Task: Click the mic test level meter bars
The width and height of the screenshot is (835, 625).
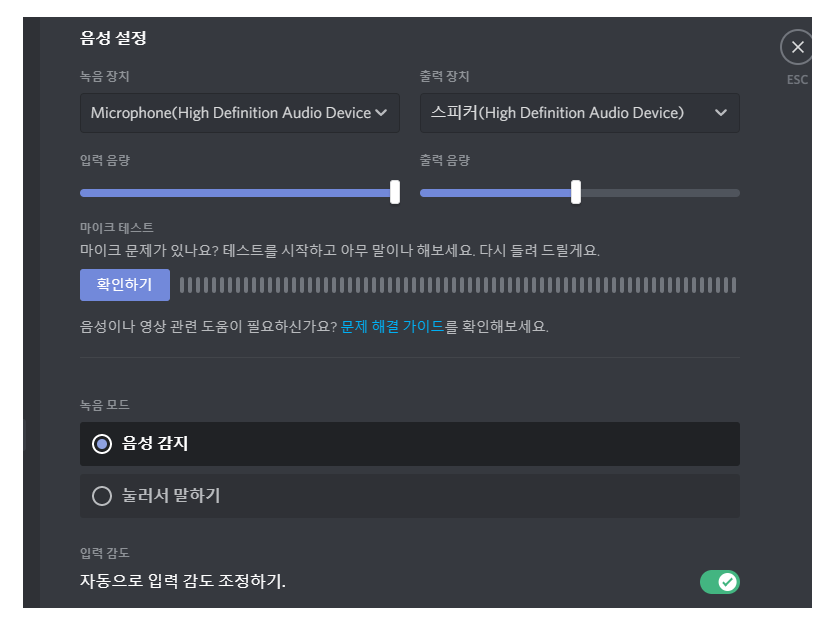Action: (458, 285)
